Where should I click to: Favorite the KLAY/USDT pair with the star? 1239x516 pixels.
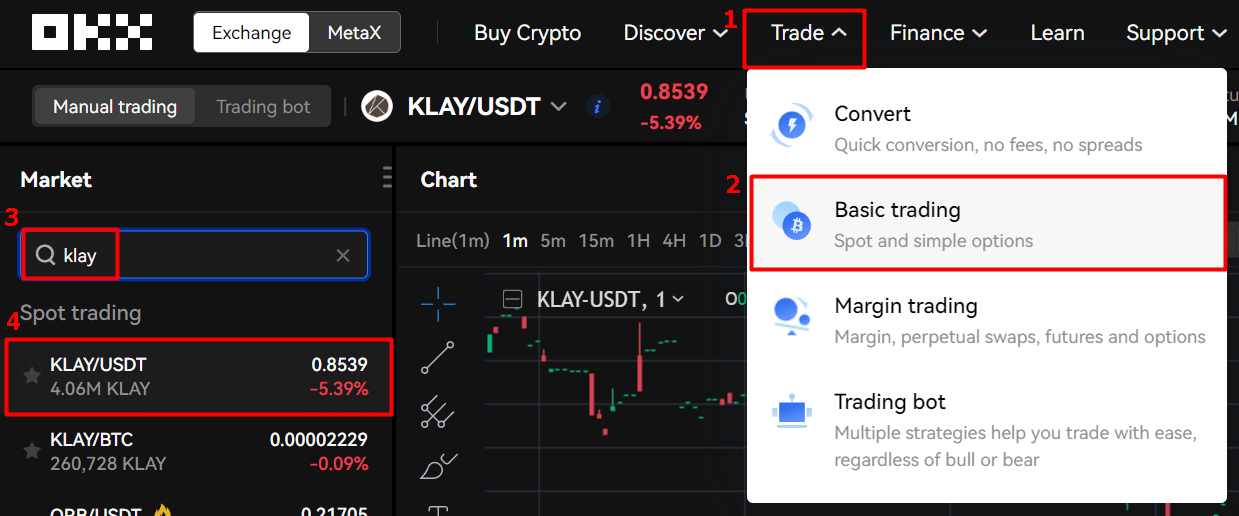click(32, 376)
